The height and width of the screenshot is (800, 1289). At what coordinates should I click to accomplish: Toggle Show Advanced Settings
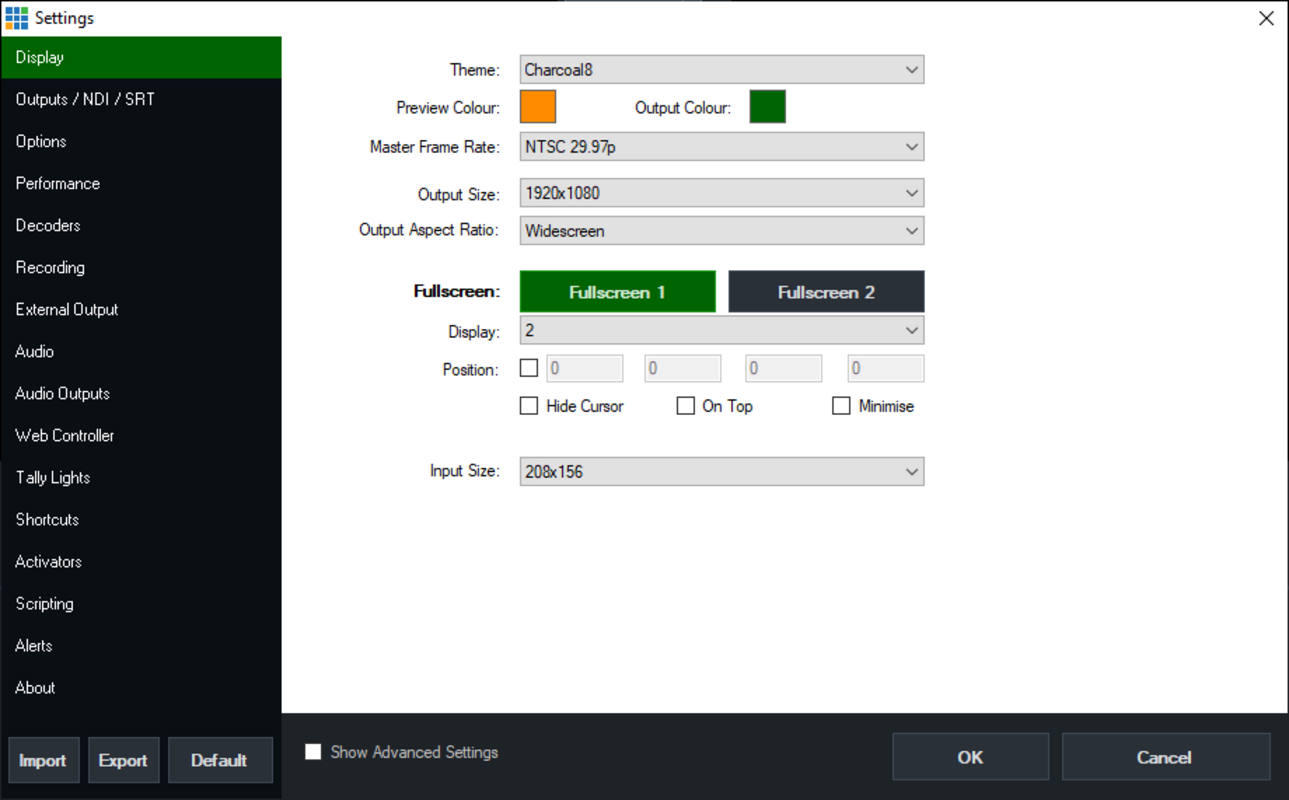click(313, 752)
